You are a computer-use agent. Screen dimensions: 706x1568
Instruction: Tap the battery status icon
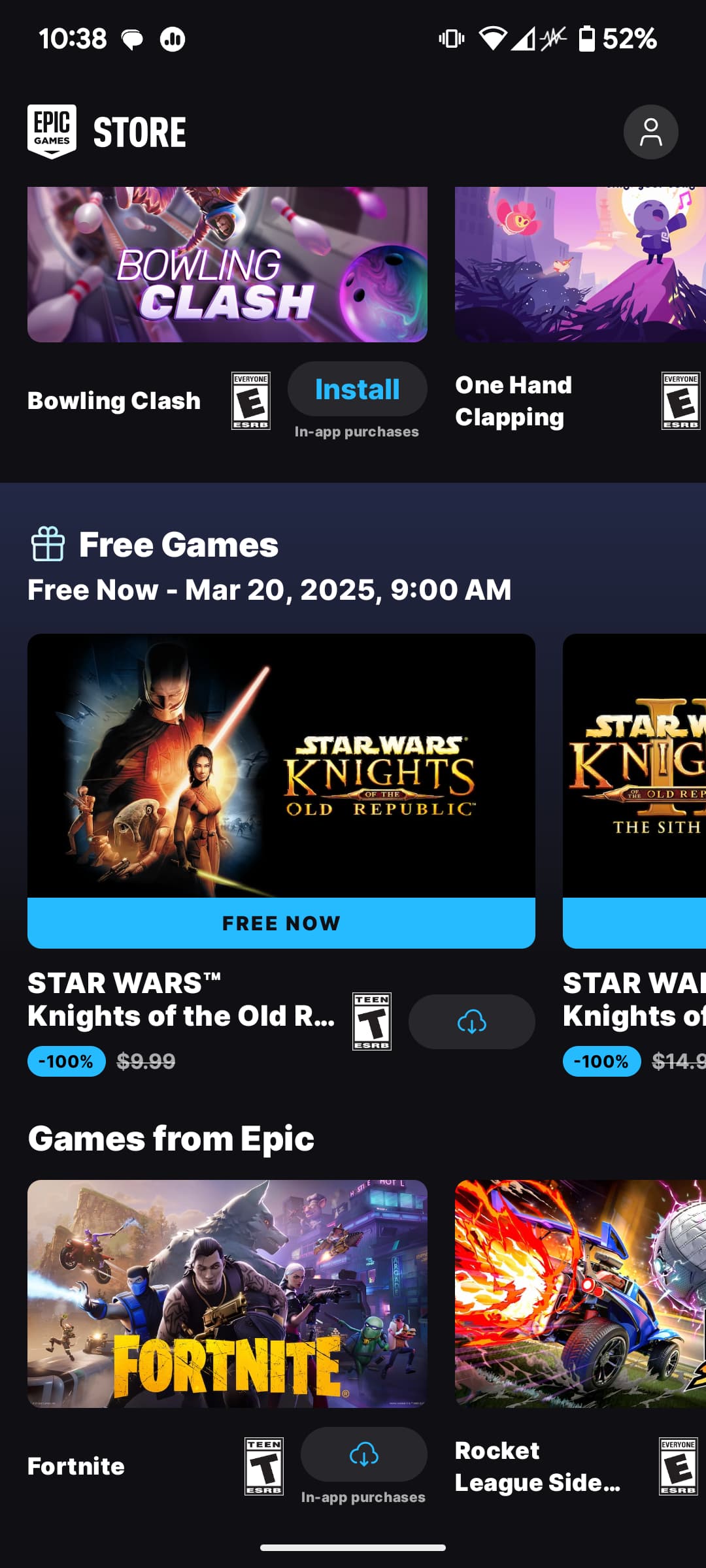coord(586,39)
